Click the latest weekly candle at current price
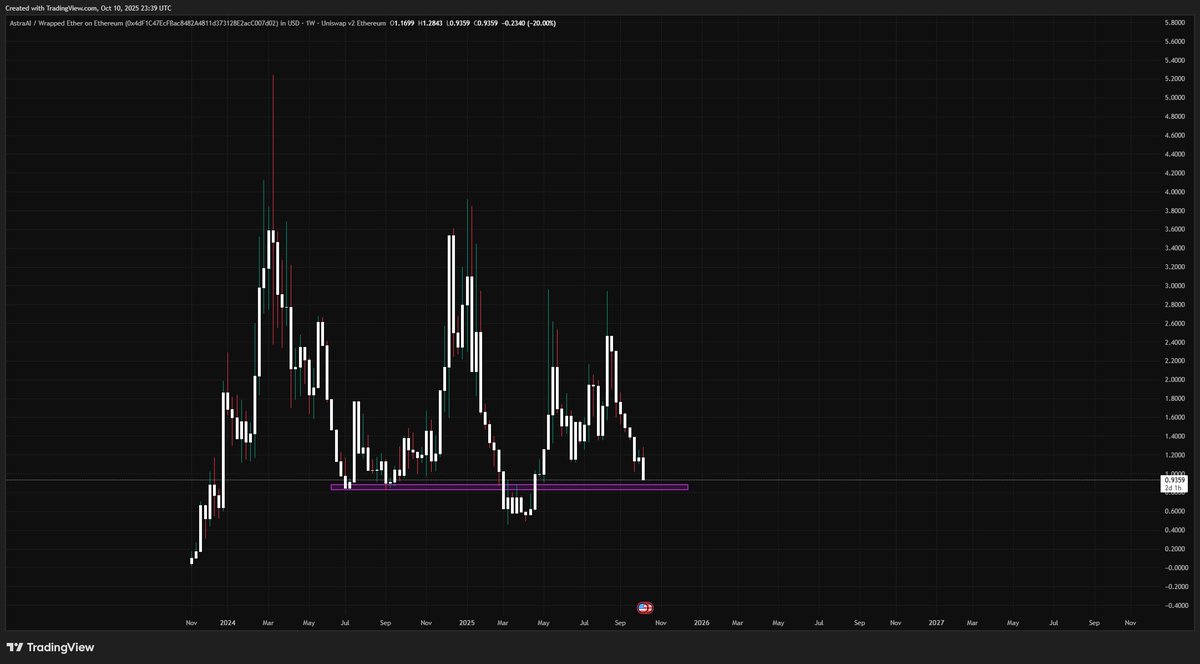 pos(644,468)
